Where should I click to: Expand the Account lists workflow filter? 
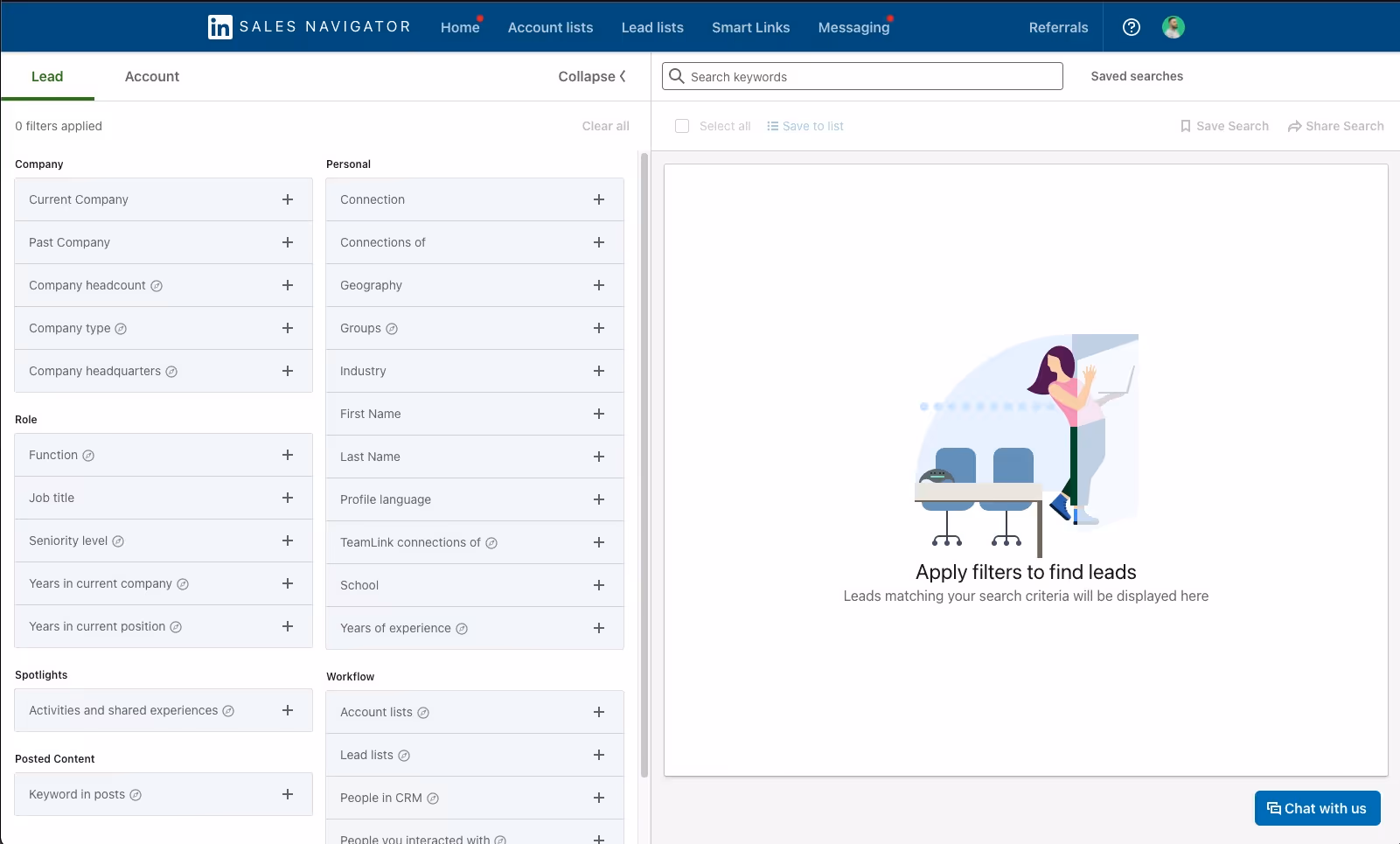[475, 712]
